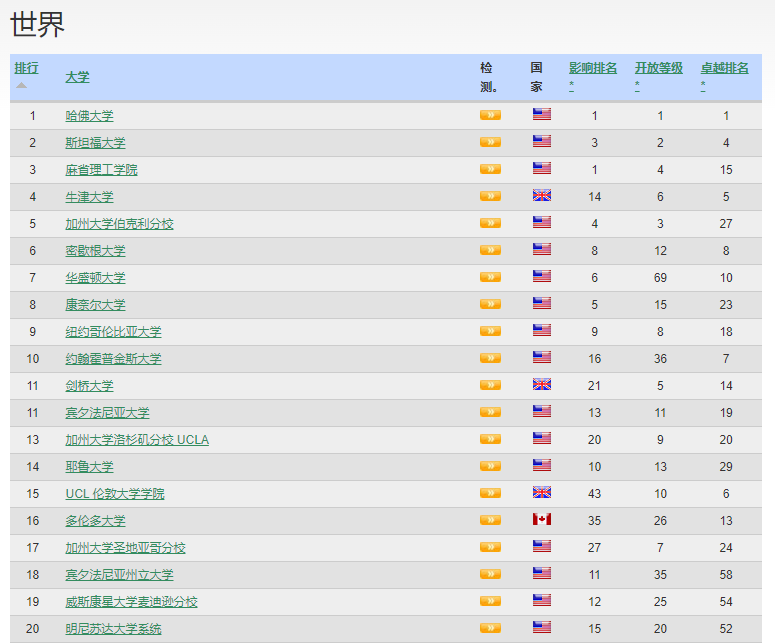Open the 华盛顿大学 link
This screenshot has height=643, width=775.
pyautogui.click(x=95, y=278)
